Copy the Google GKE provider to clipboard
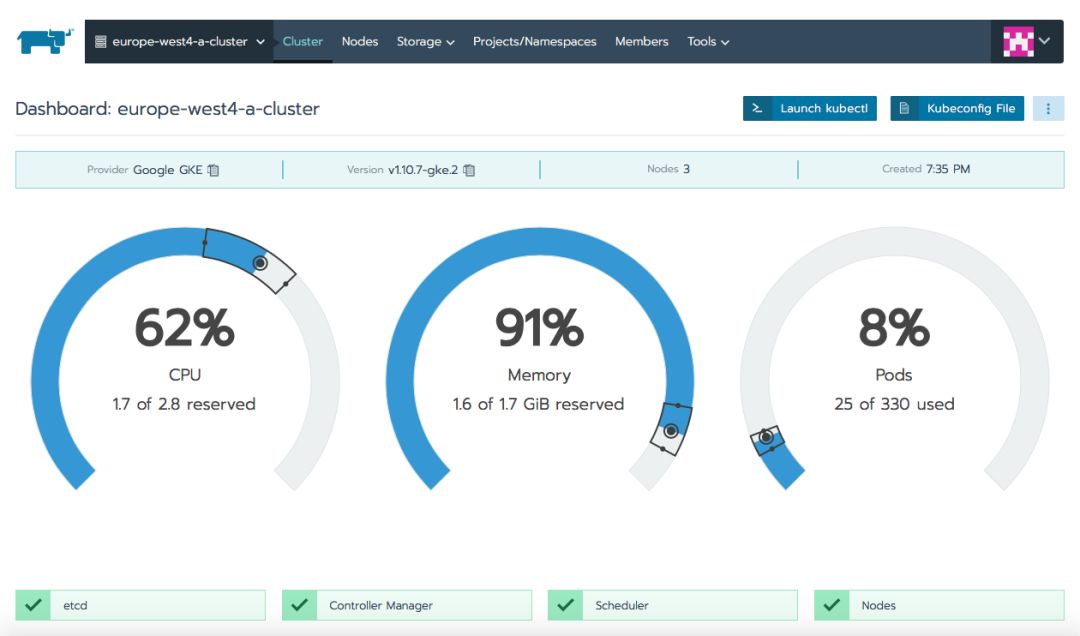The image size is (1080, 636). coord(214,170)
